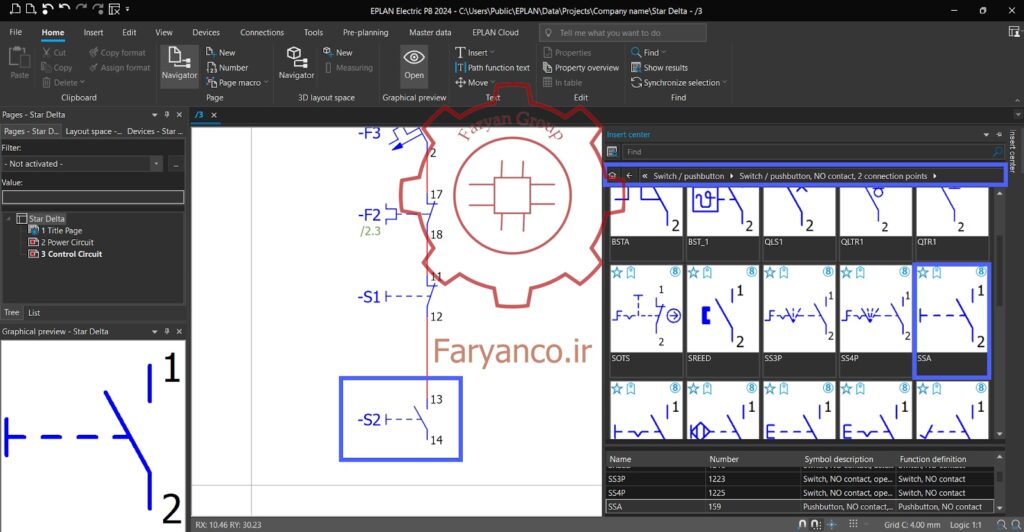The height and width of the screenshot is (532, 1024).
Task: Open the Insert center panel menu arrow
Action: 986,134
